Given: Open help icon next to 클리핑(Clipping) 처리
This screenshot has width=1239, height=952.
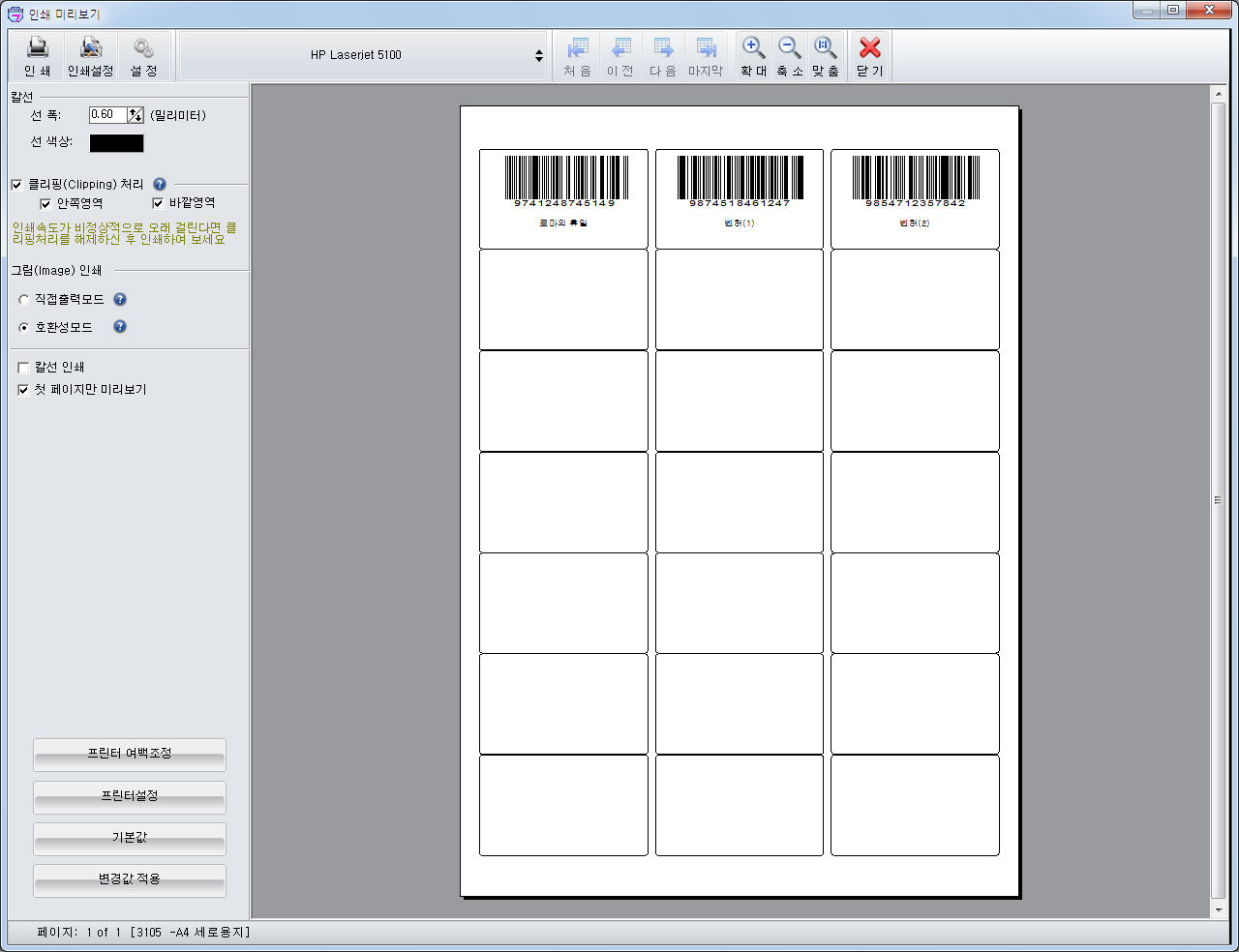Looking at the screenshot, I should click(x=160, y=184).
